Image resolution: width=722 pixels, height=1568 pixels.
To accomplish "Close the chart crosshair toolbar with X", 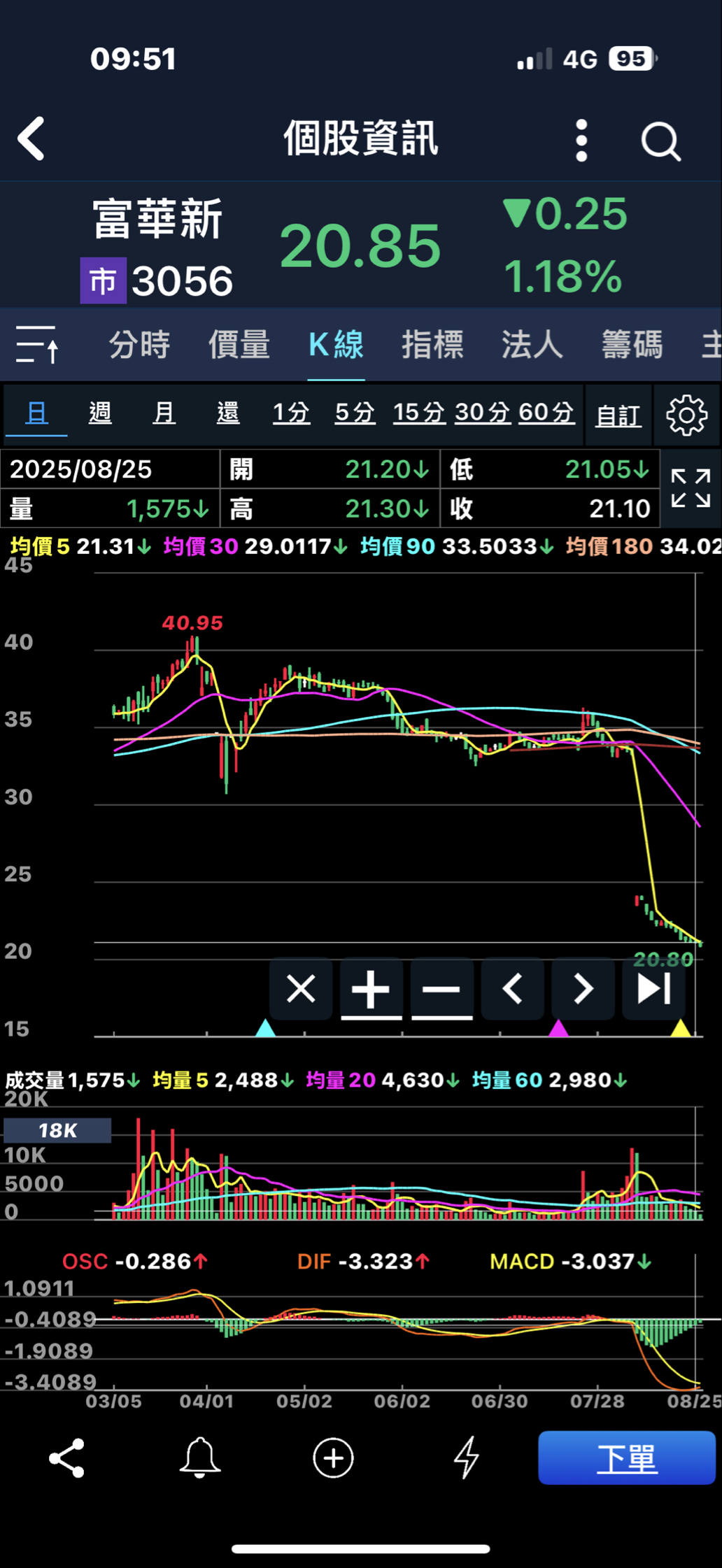I will (301, 989).
